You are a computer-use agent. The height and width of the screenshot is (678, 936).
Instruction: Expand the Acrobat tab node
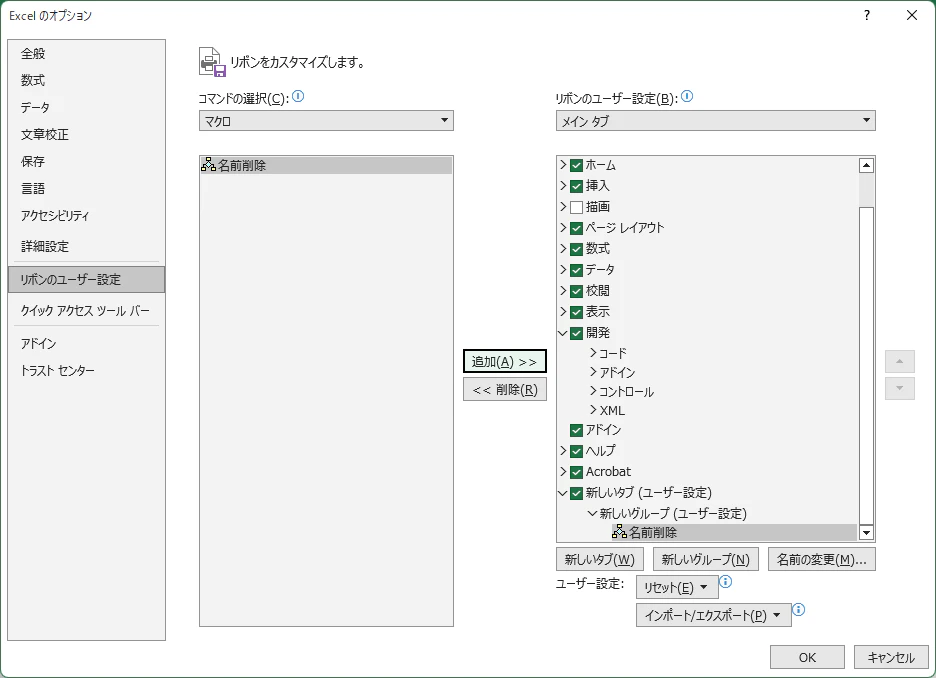coord(563,471)
